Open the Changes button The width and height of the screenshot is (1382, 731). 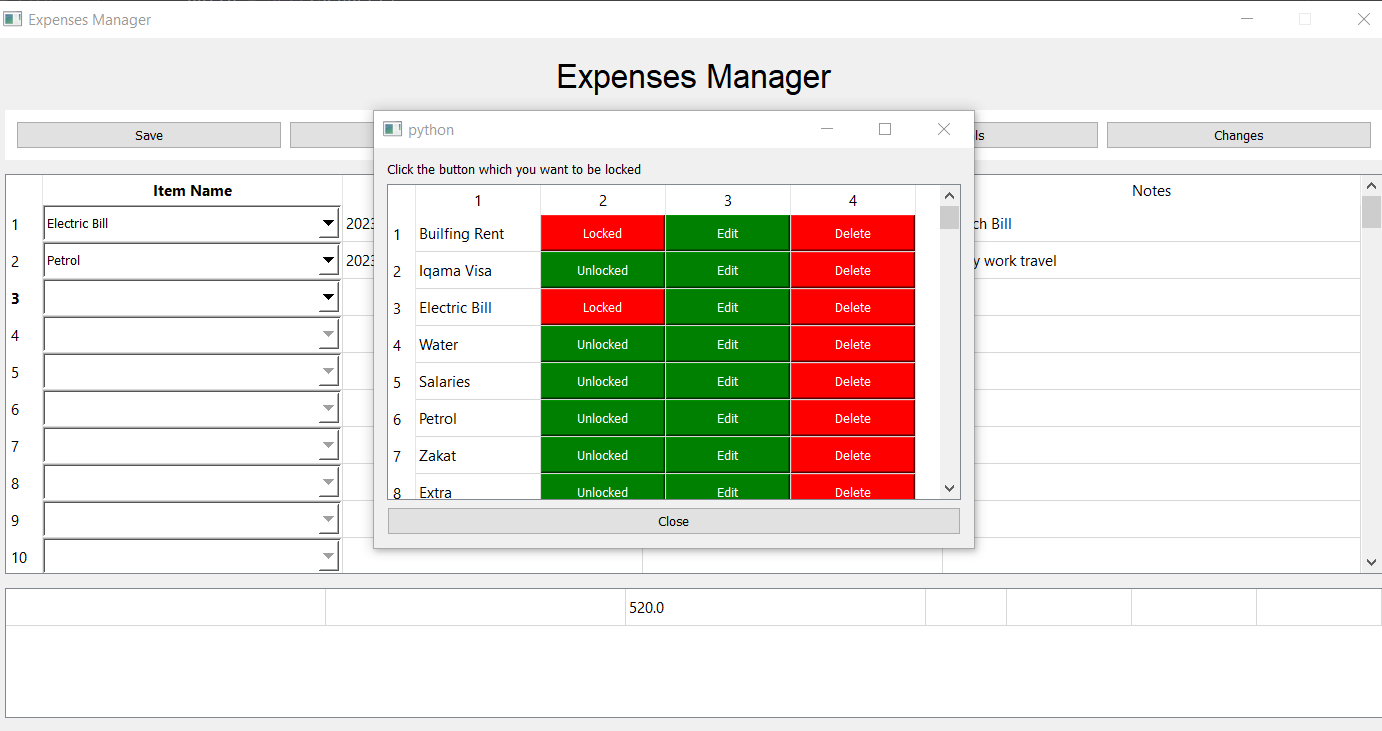pos(1238,135)
